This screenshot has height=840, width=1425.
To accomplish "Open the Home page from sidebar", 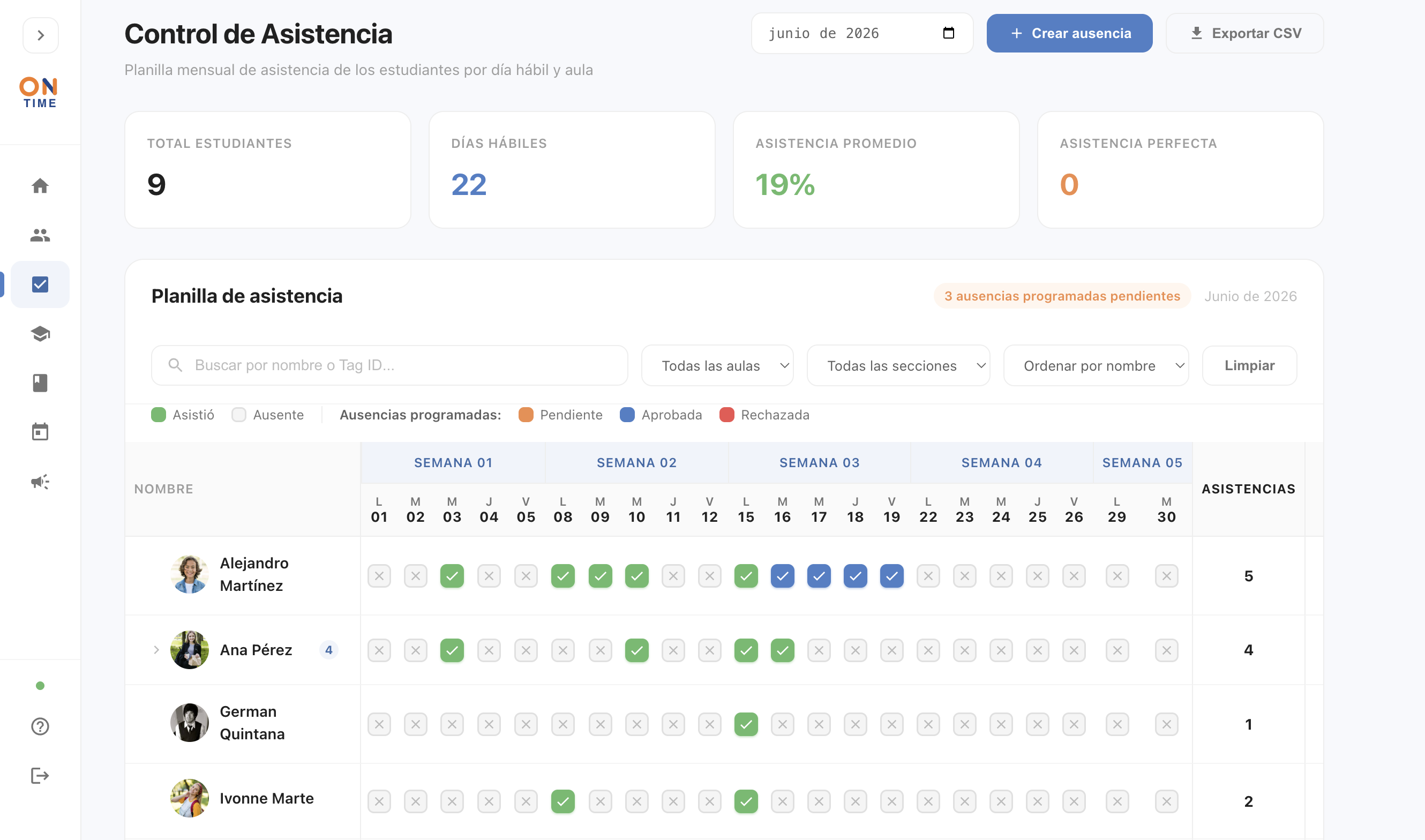I will (x=40, y=186).
